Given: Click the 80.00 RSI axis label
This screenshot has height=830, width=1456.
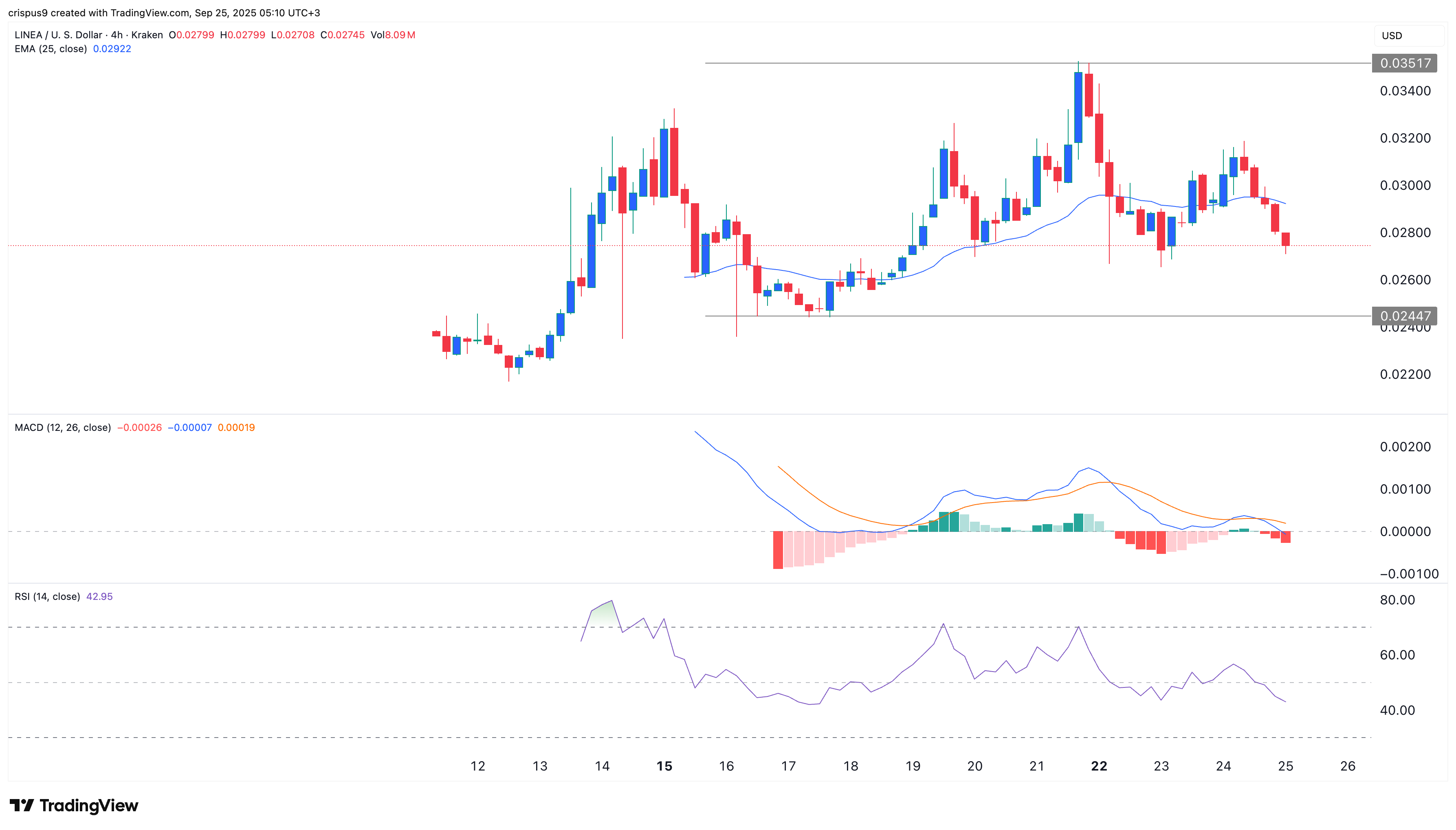Looking at the screenshot, I should click(x=1397, y=600).
